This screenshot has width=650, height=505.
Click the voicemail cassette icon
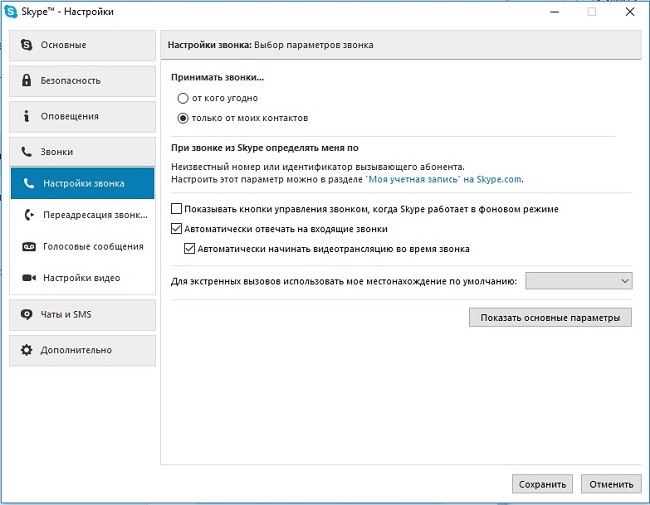click(29, 247)
